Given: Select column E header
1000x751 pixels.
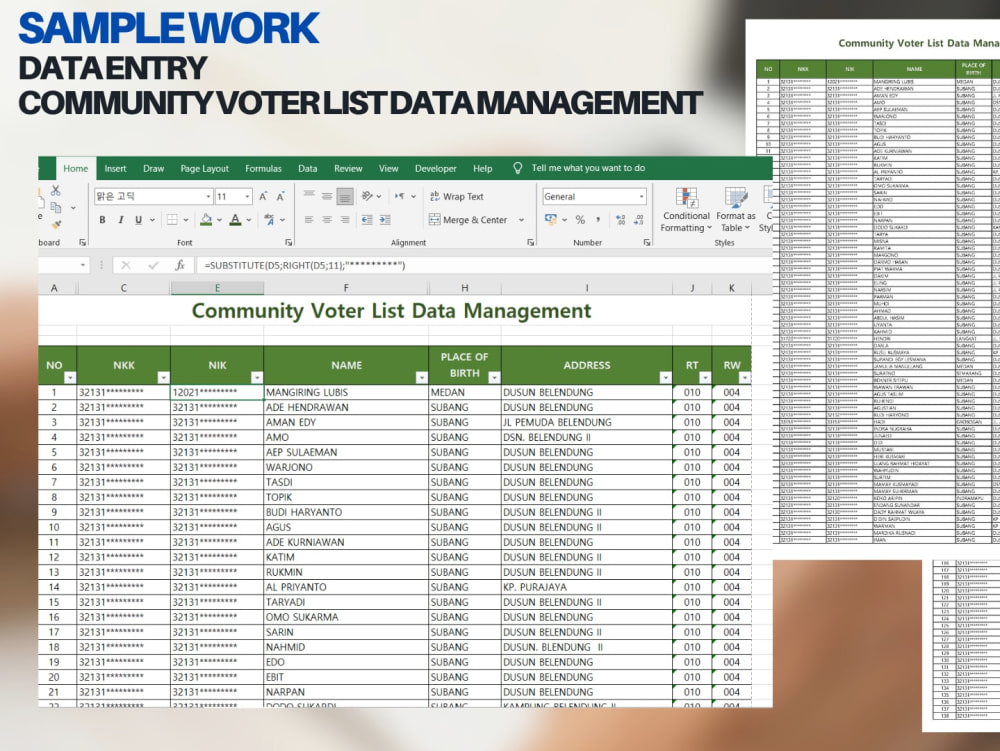Looking at the screenshot, I should coord(217,288).
